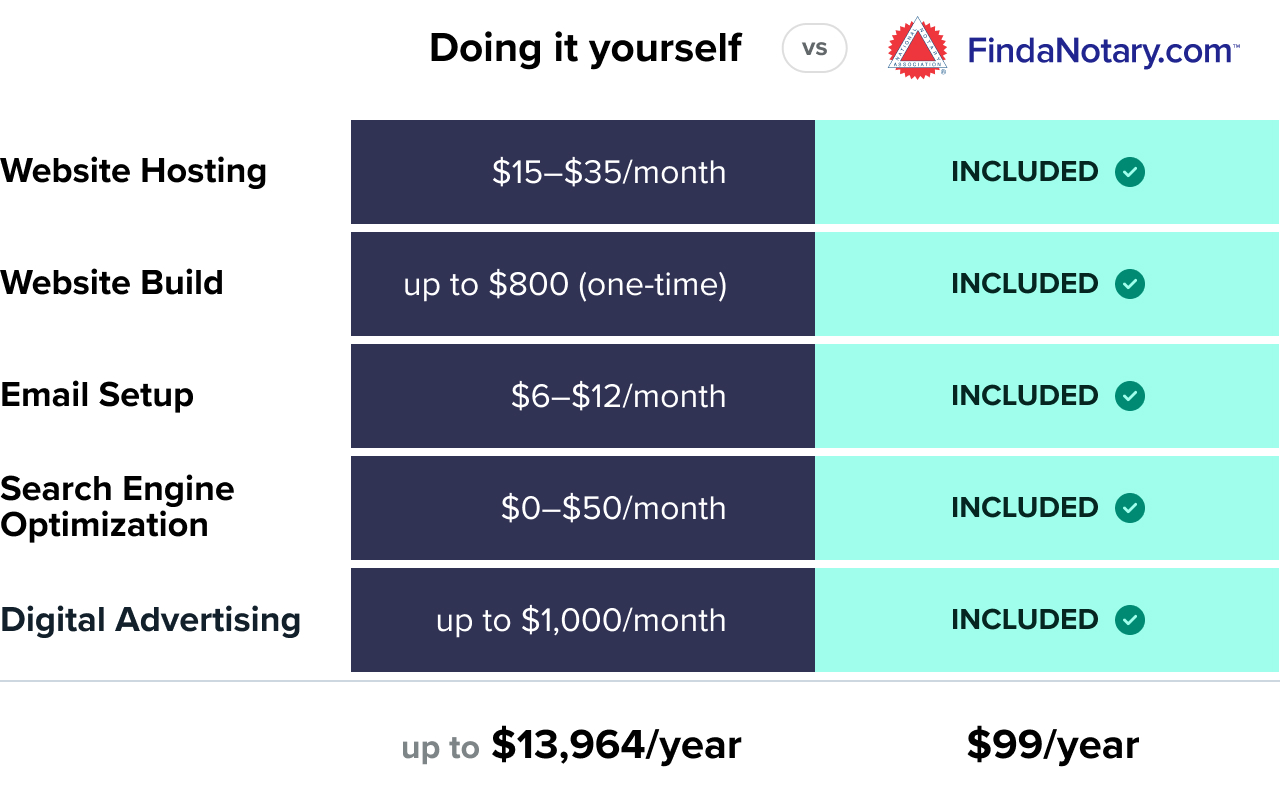Click the Email Setup row label

[x=97, y=395]
